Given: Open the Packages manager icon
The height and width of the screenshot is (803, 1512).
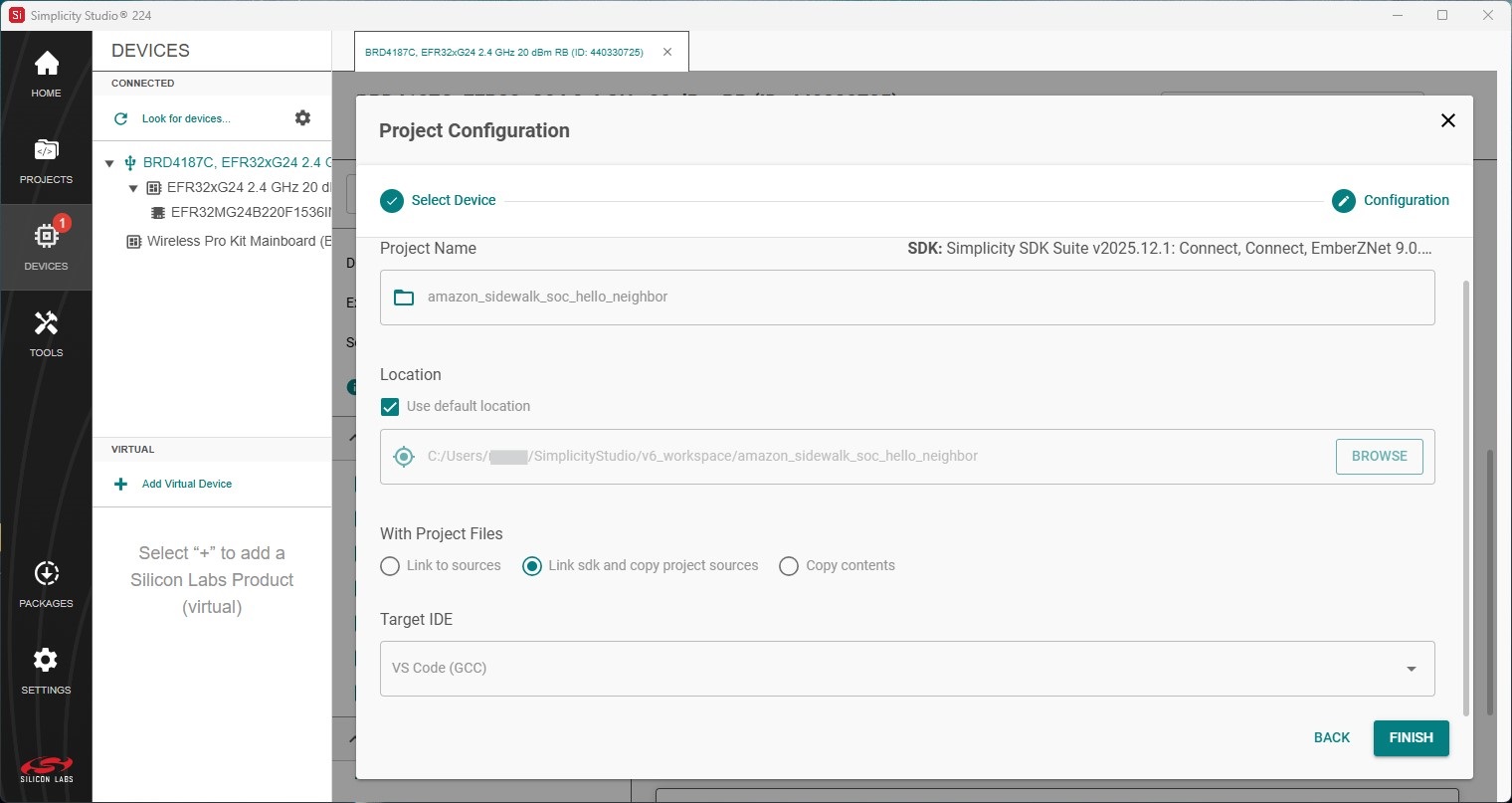Looking at the screenshot, I should (46, 584).
